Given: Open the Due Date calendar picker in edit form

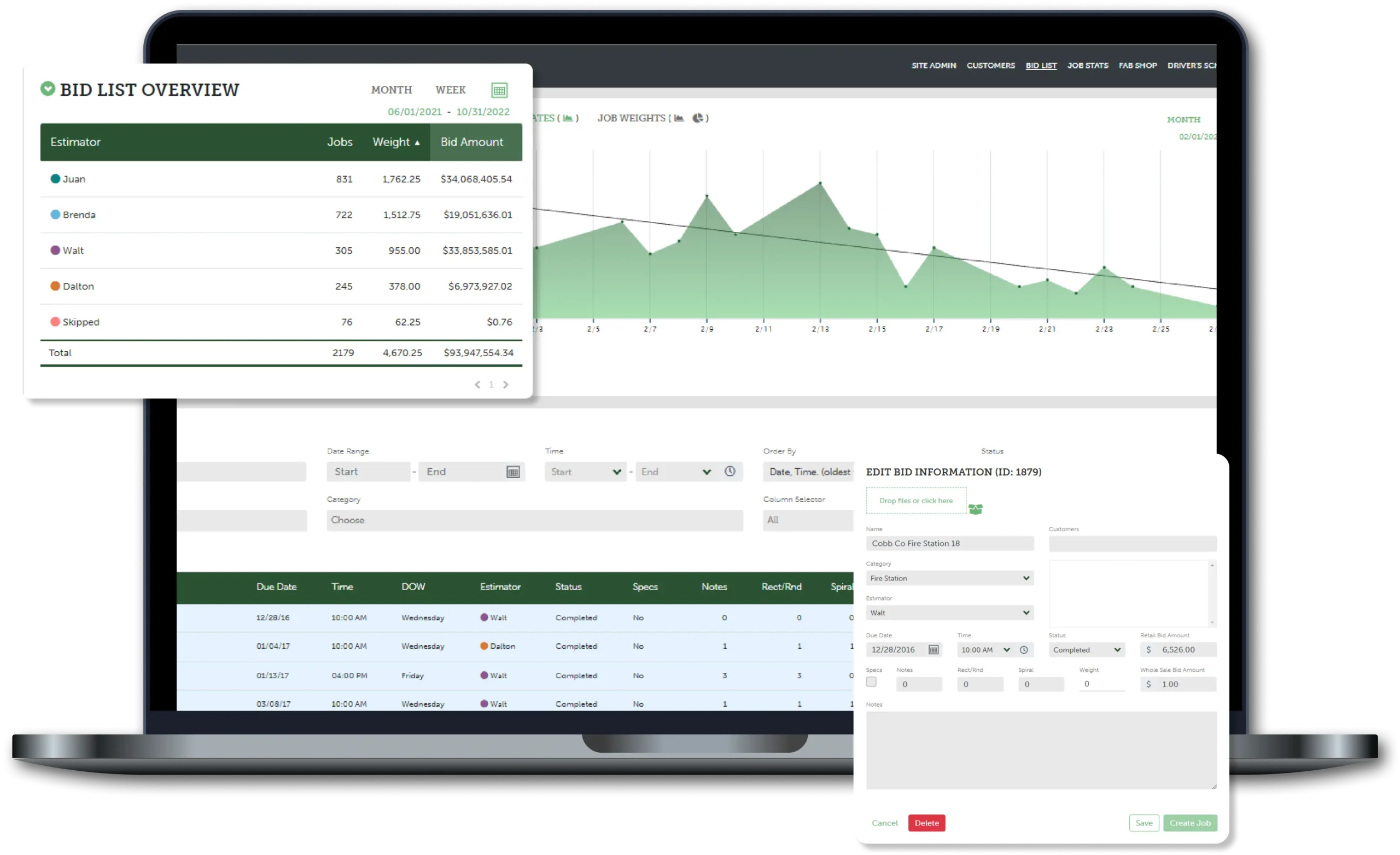Looking at the screenshot, I should click(x=933, y=650).
